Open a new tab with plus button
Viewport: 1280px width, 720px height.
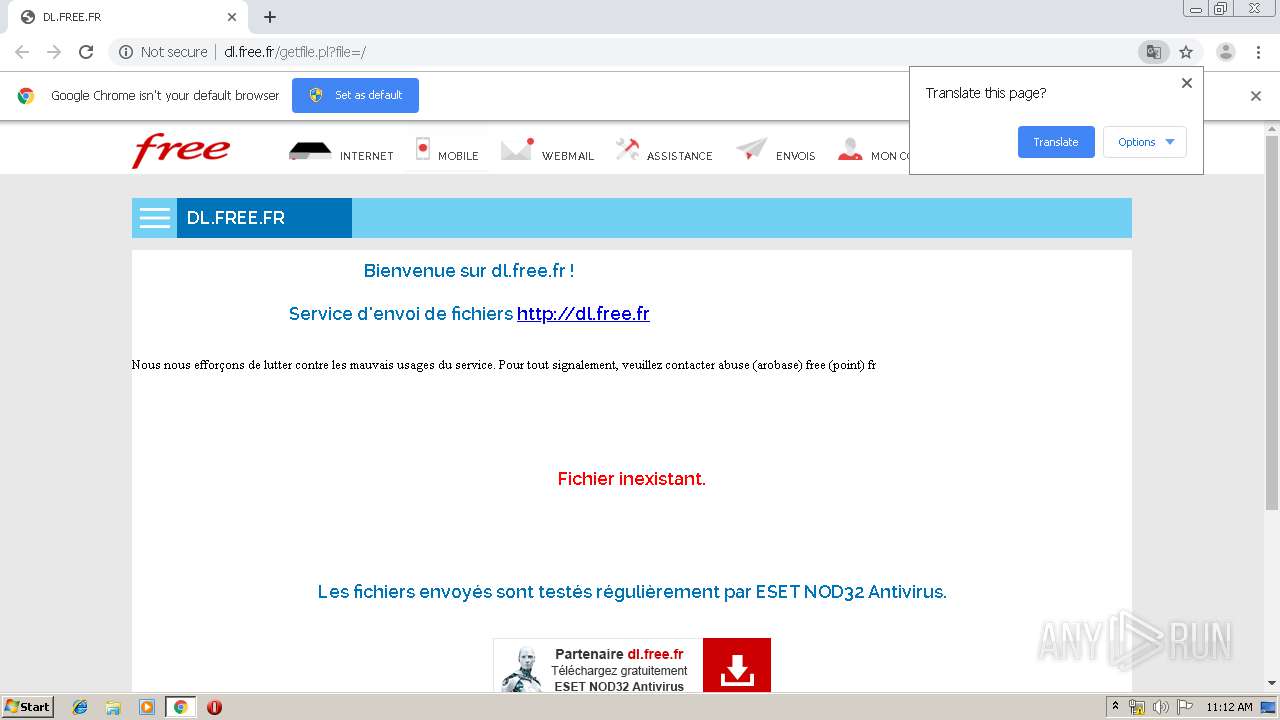270,17
